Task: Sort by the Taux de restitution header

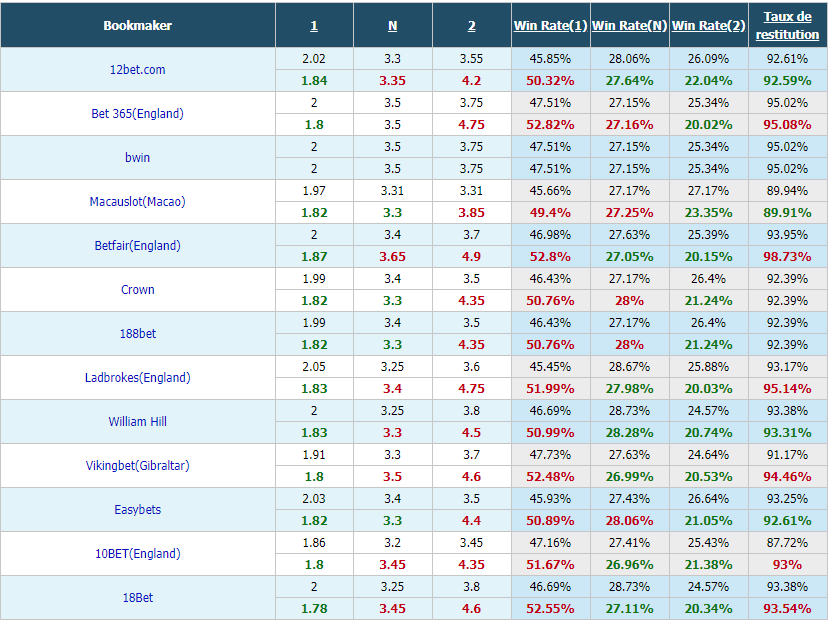Action: pos(787,25)
